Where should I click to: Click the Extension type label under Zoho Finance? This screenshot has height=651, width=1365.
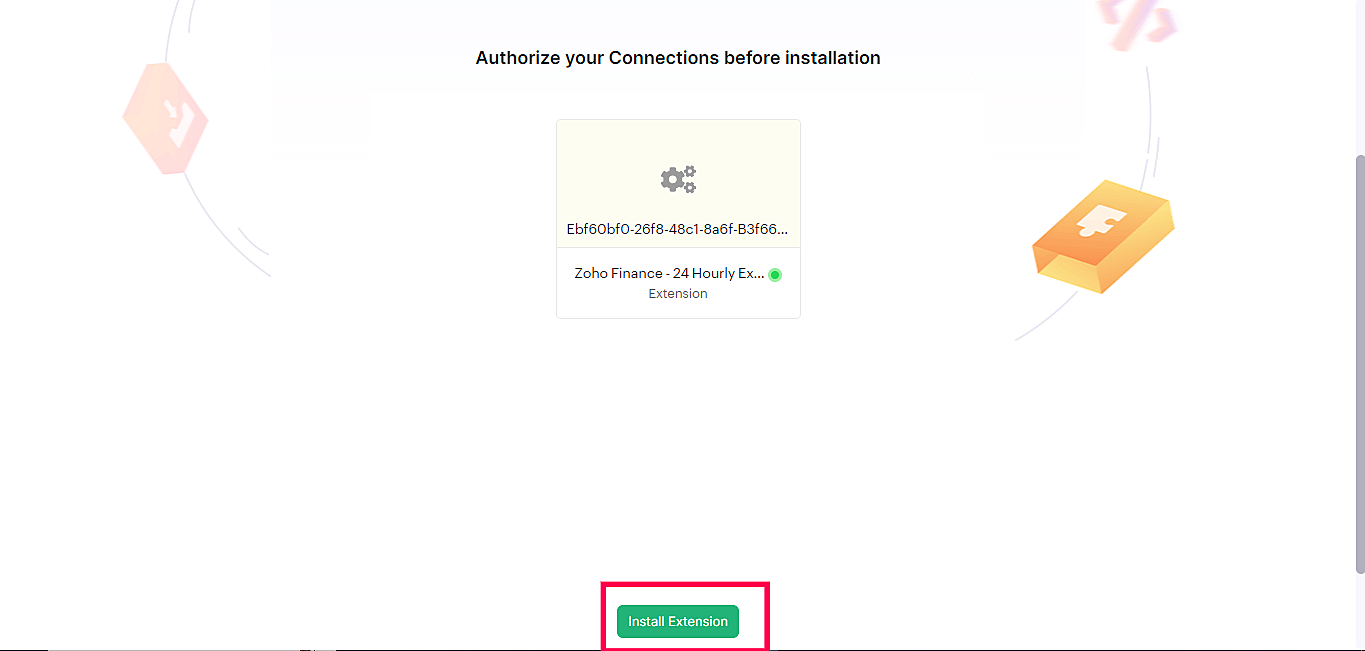[678, 294]
